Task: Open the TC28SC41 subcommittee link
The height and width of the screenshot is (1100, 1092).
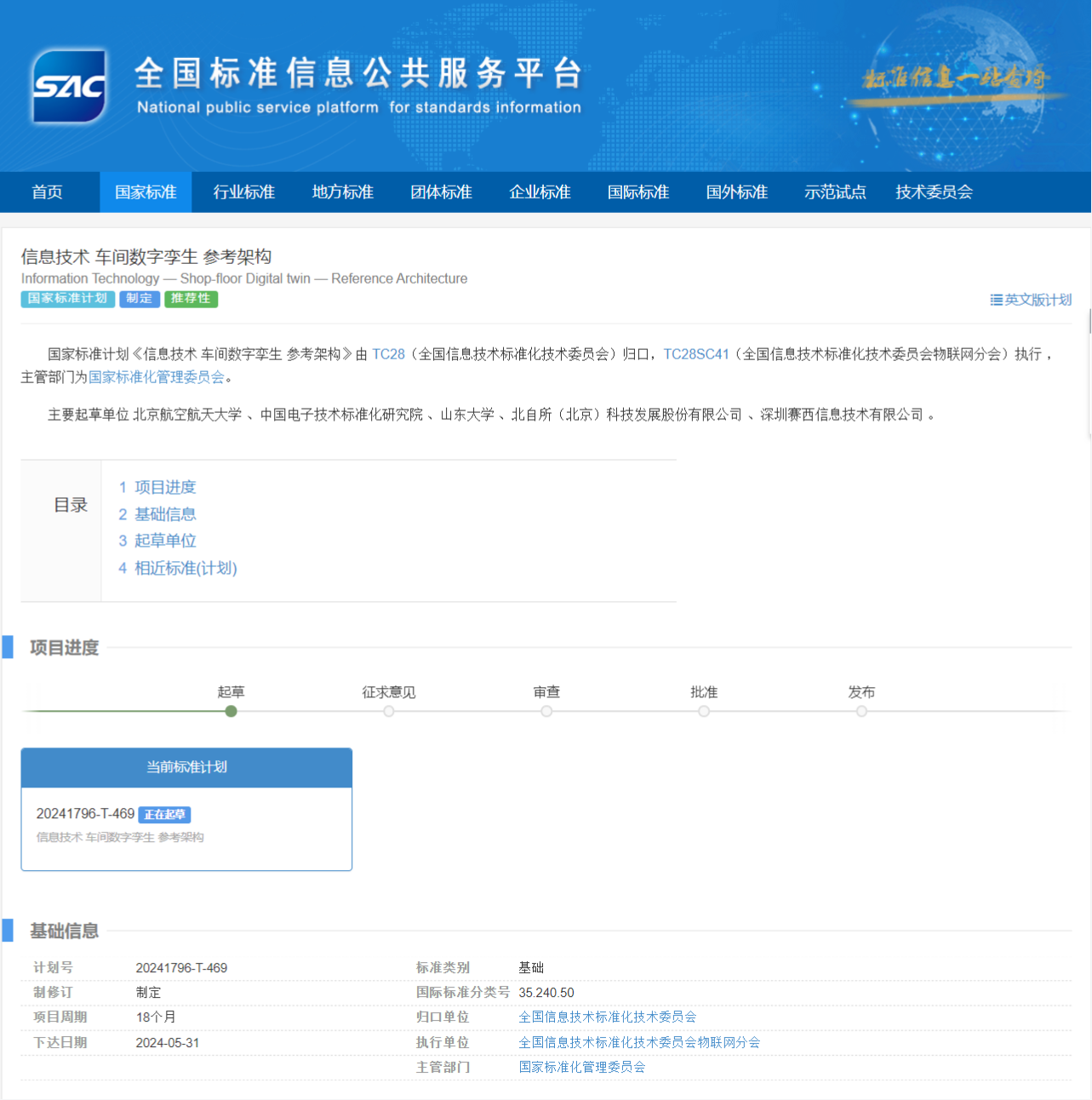Action: (x=696, y=354)
